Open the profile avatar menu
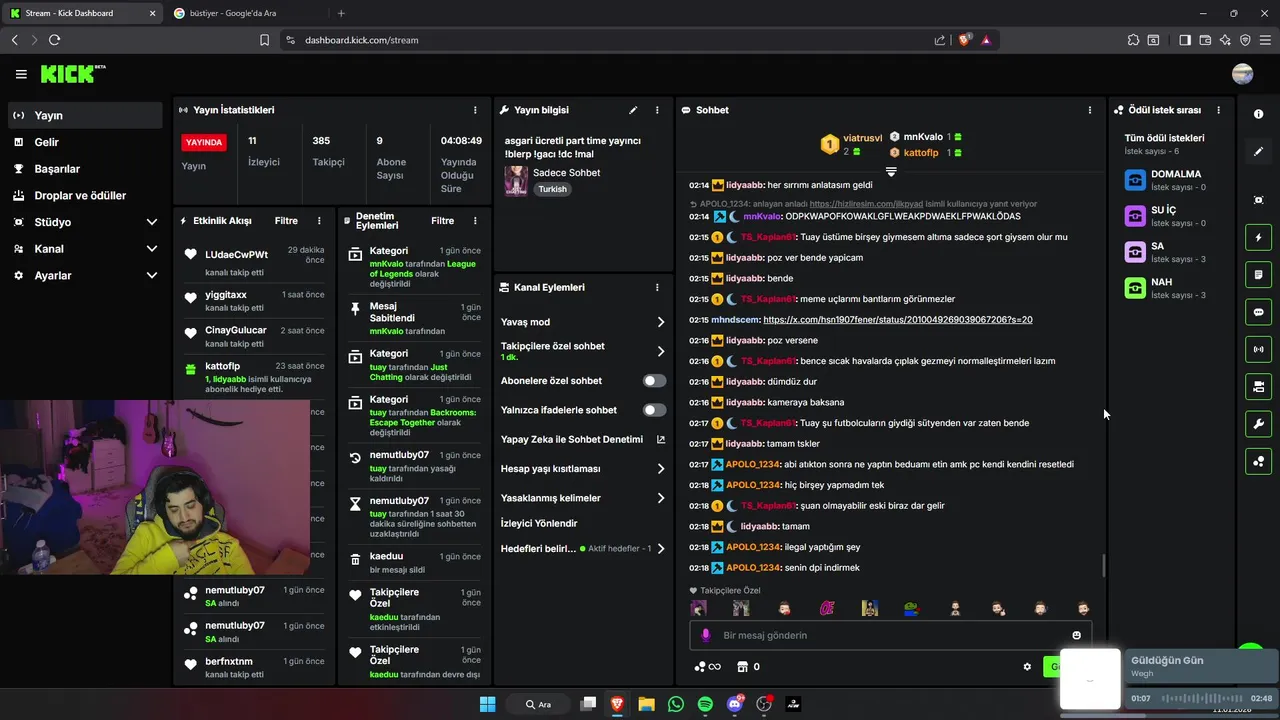 tap(1243, 74)
